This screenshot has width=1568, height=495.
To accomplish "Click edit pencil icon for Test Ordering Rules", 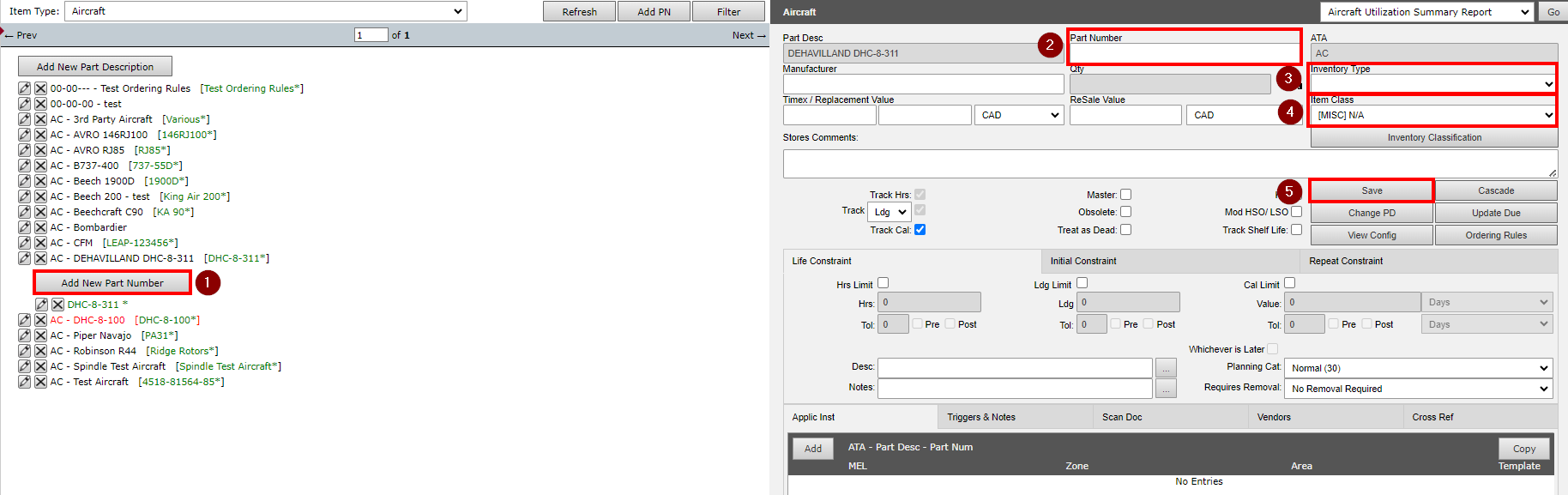I will 24,88.
